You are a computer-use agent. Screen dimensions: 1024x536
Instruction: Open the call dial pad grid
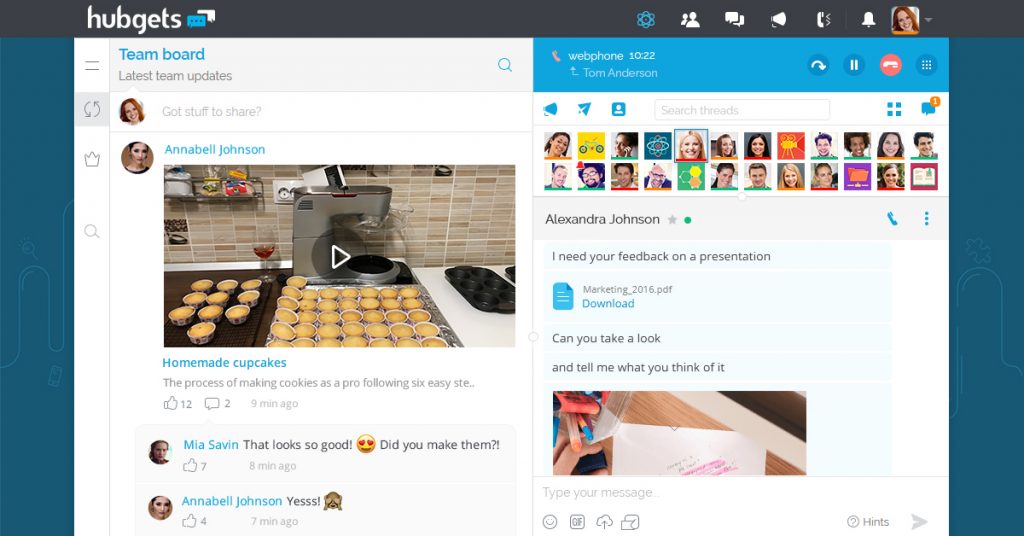pyautogui.click(x=926, y=65)
